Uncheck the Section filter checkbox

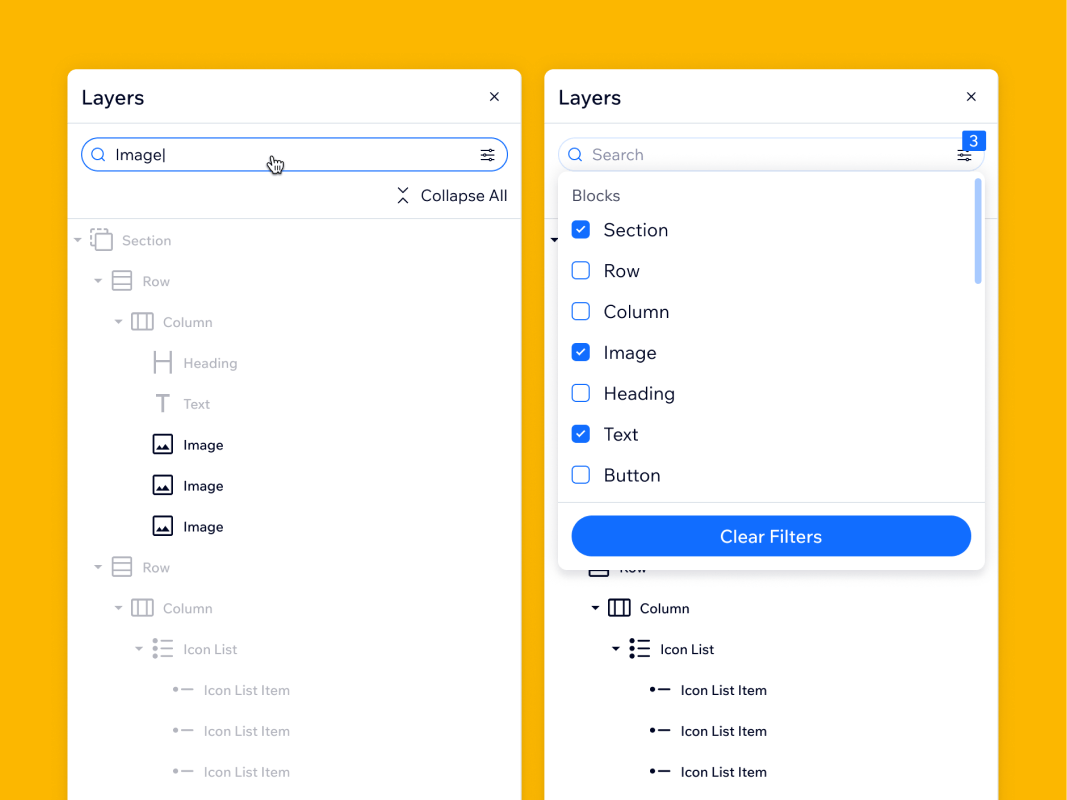580,229
